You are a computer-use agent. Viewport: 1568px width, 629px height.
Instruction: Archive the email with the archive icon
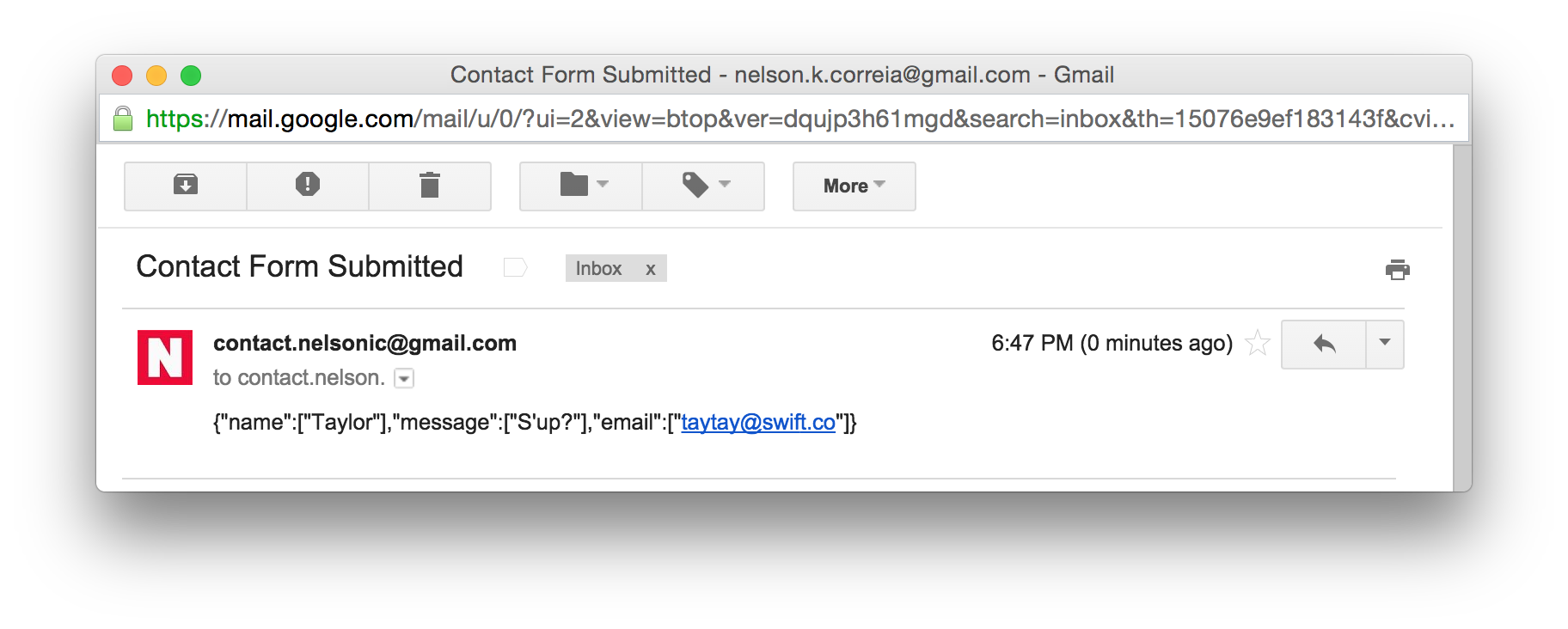click(x=186, y=186)
